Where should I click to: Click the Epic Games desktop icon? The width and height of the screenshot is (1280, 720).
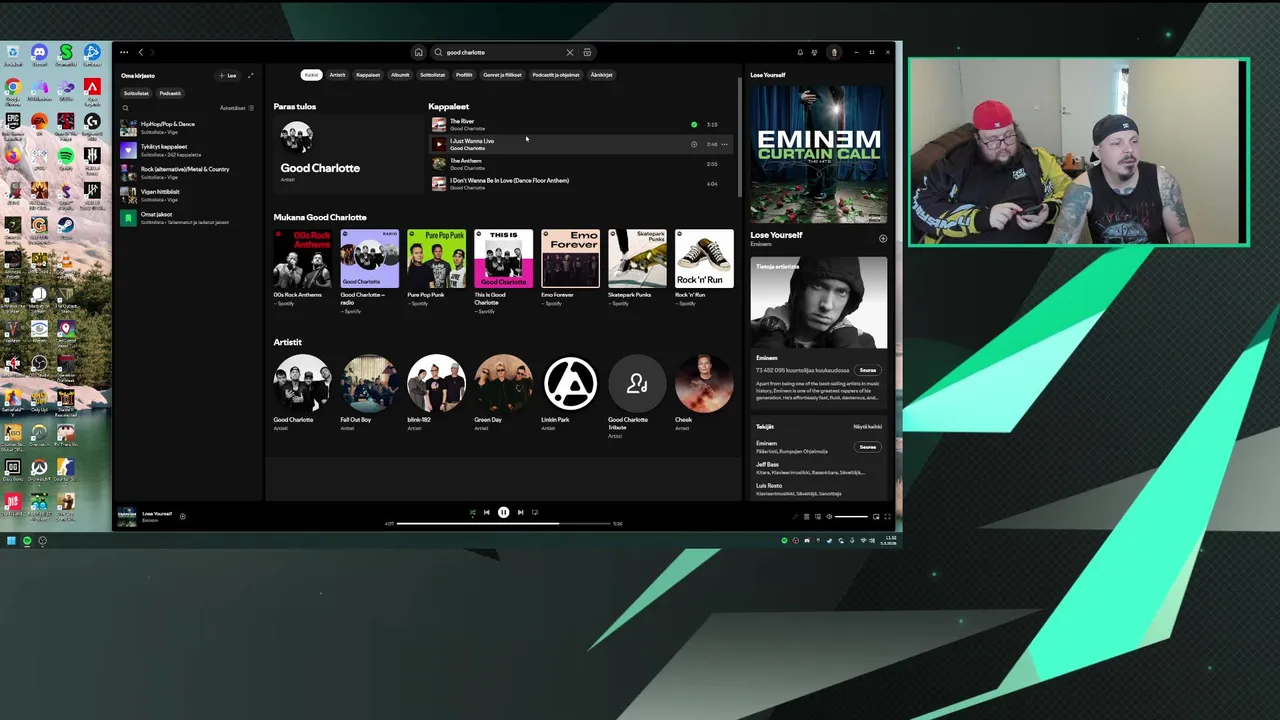point(13,121)
